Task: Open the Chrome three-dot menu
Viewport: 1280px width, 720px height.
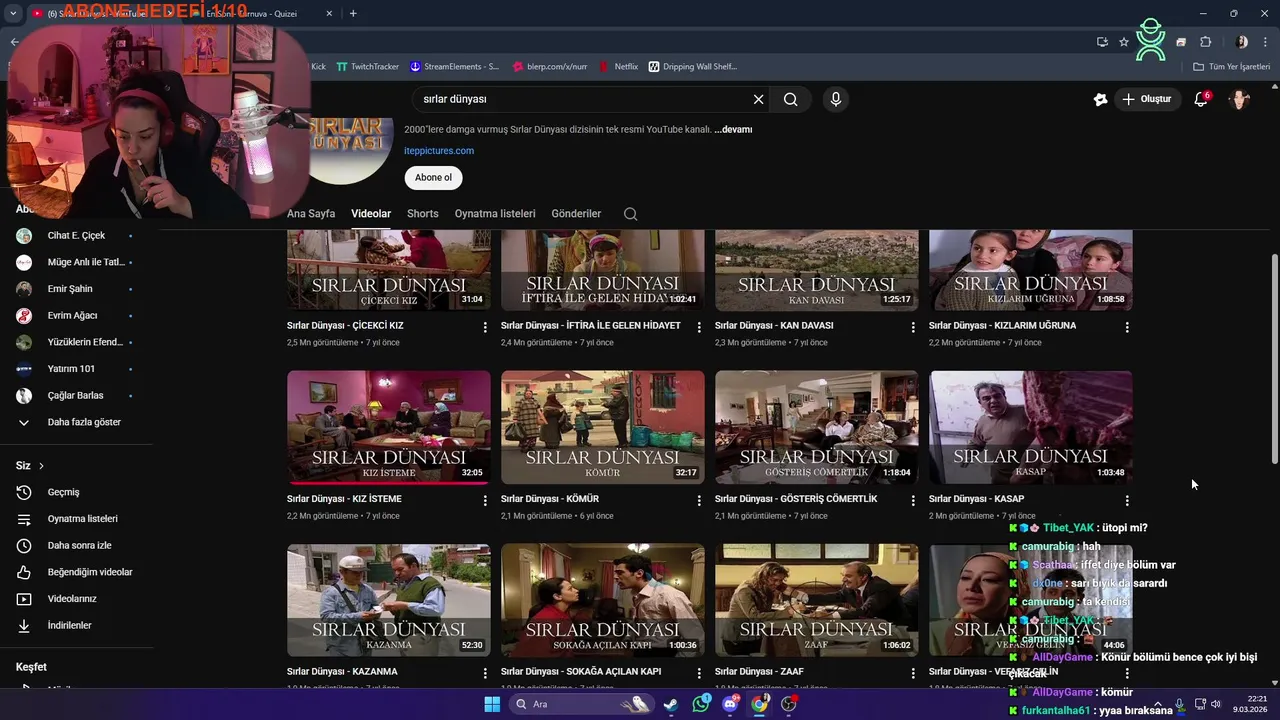Action: tap(1264, 42)
